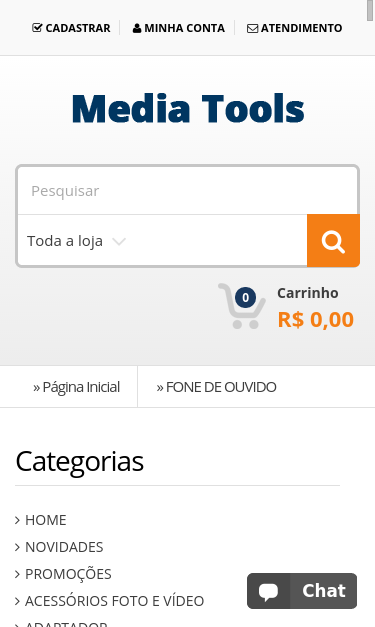This screenshot has width=375, height=627.
Task: Expand the NOVIDADES category chevron
Action: (17, 547)
